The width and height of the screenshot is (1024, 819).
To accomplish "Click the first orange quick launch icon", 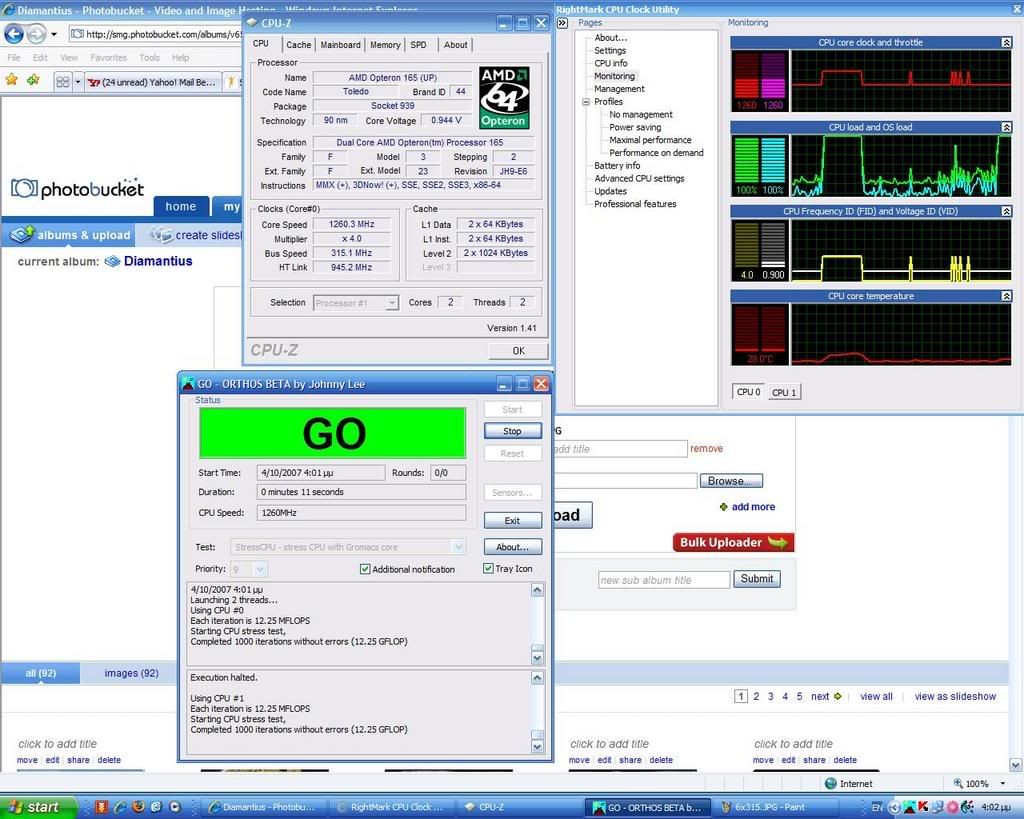I will 101,807.
